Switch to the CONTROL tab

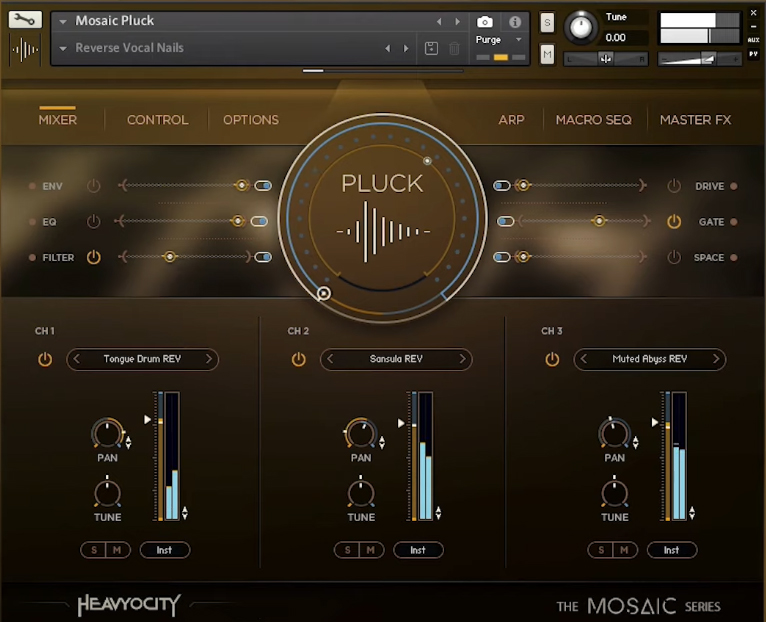[157, 120]
